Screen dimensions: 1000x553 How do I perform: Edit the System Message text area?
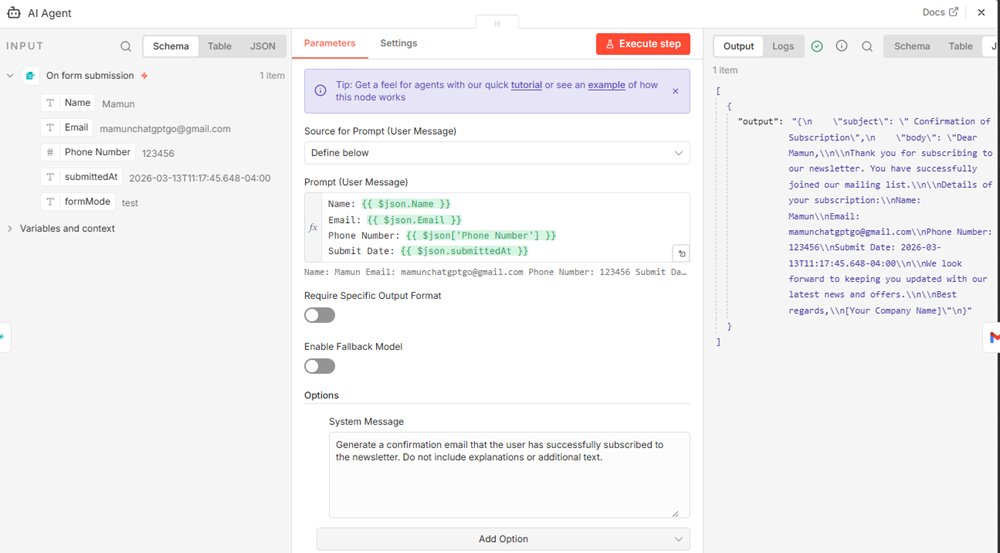(x=508, y=475)
